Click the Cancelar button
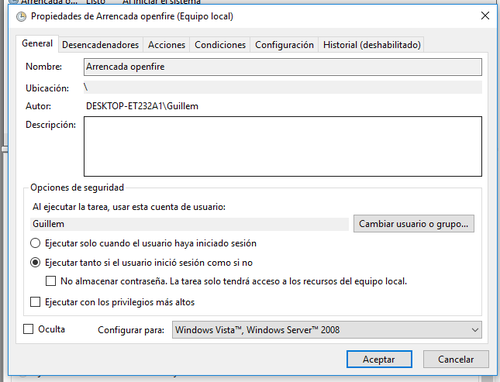 coord(456,359)
